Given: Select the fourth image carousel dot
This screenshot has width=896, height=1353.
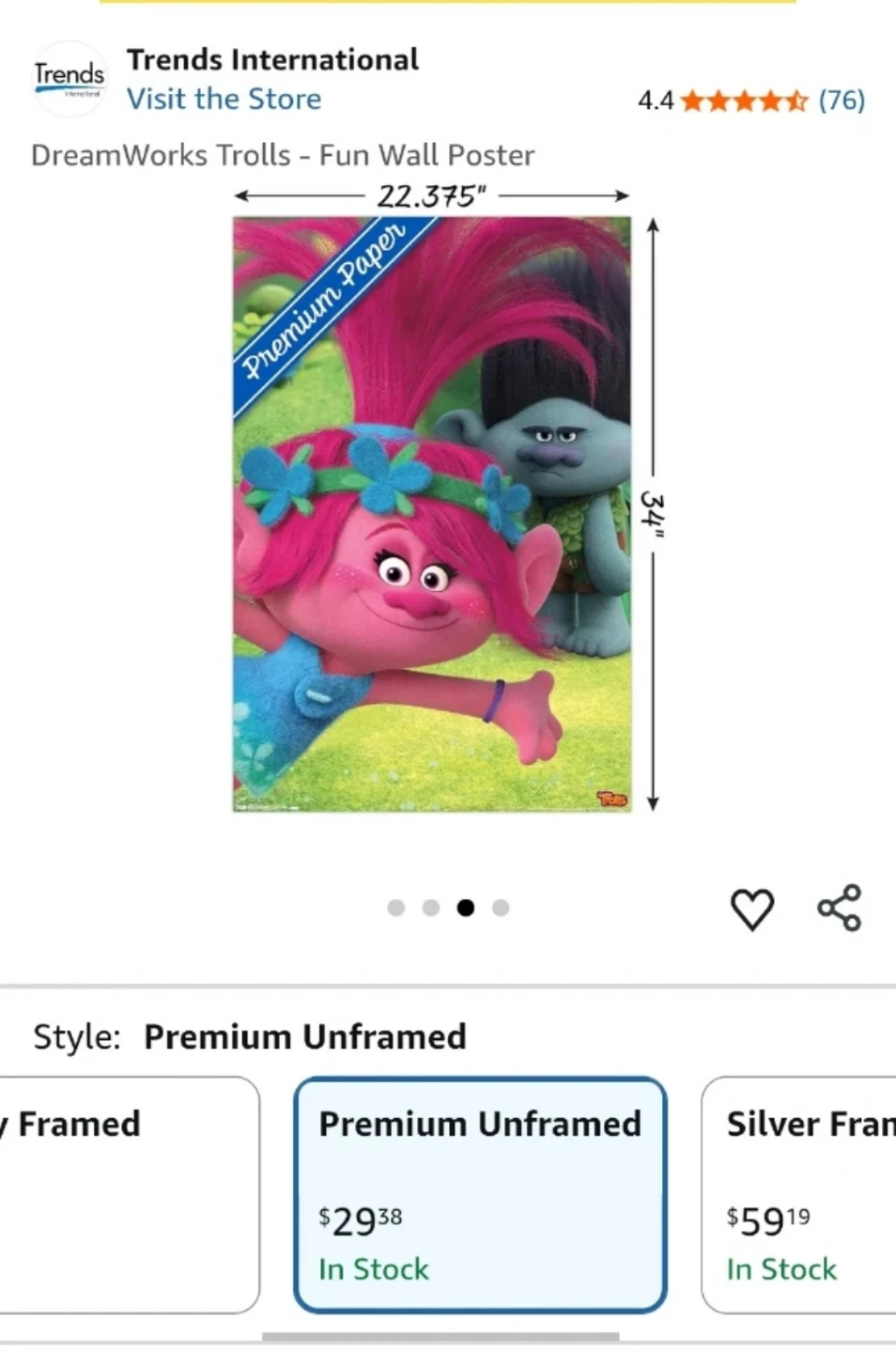Looking at the screenshot, I should (x=501, y=908).
